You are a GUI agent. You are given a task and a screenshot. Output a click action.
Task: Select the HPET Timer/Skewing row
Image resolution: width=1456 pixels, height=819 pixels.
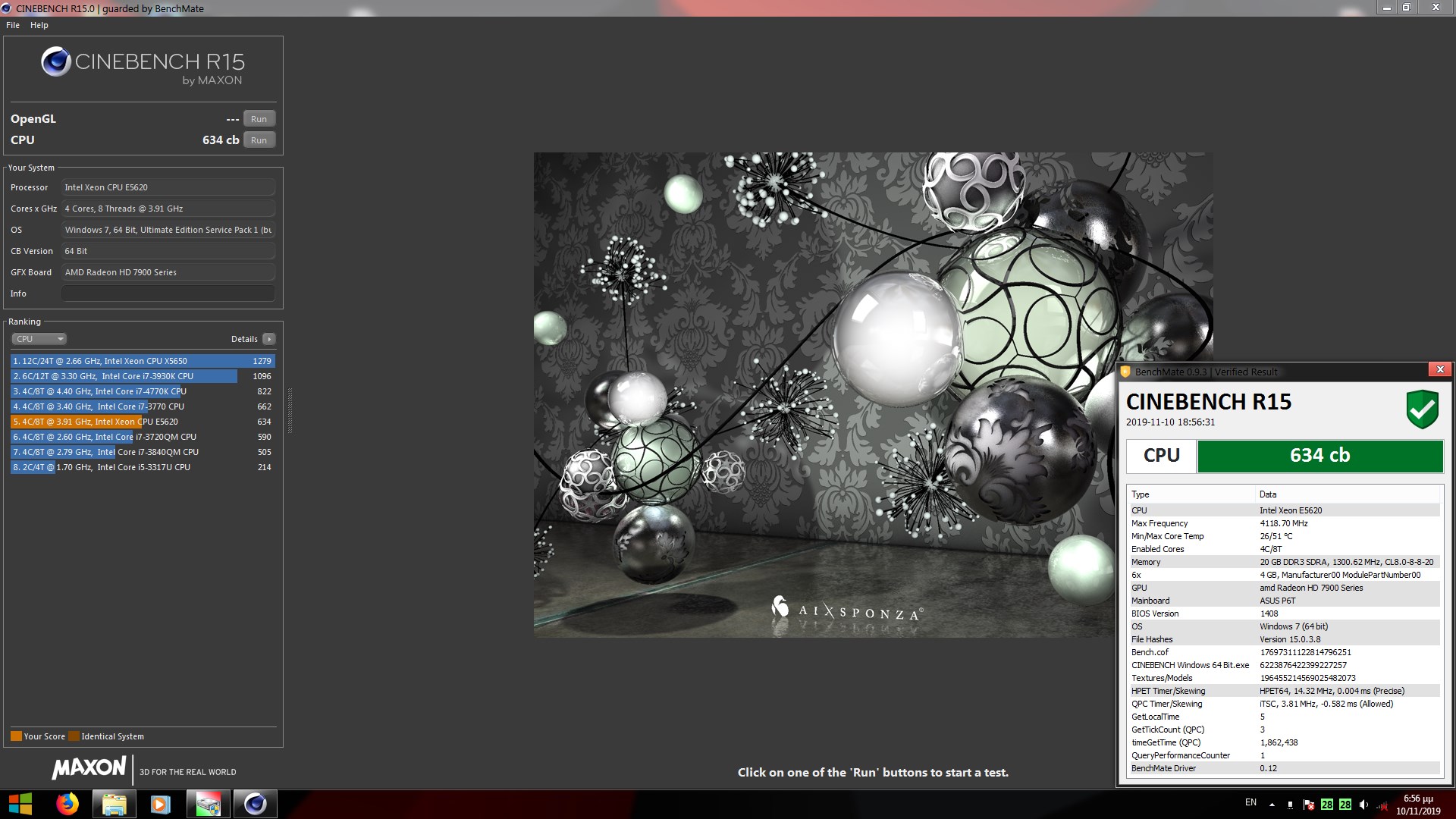pos(1284,691)
